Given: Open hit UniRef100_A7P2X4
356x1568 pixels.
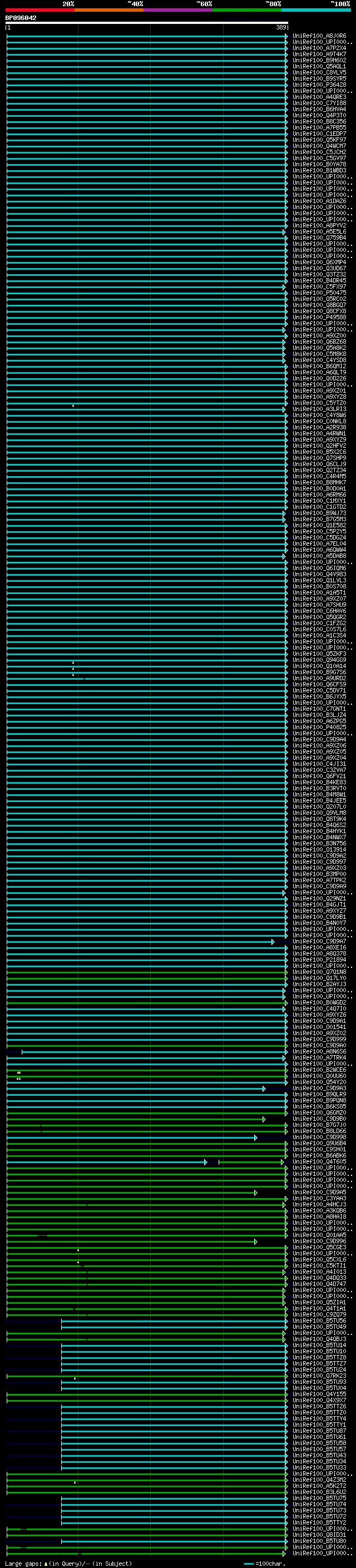Looking at the screenshot, I should click(x=319, y=48).
